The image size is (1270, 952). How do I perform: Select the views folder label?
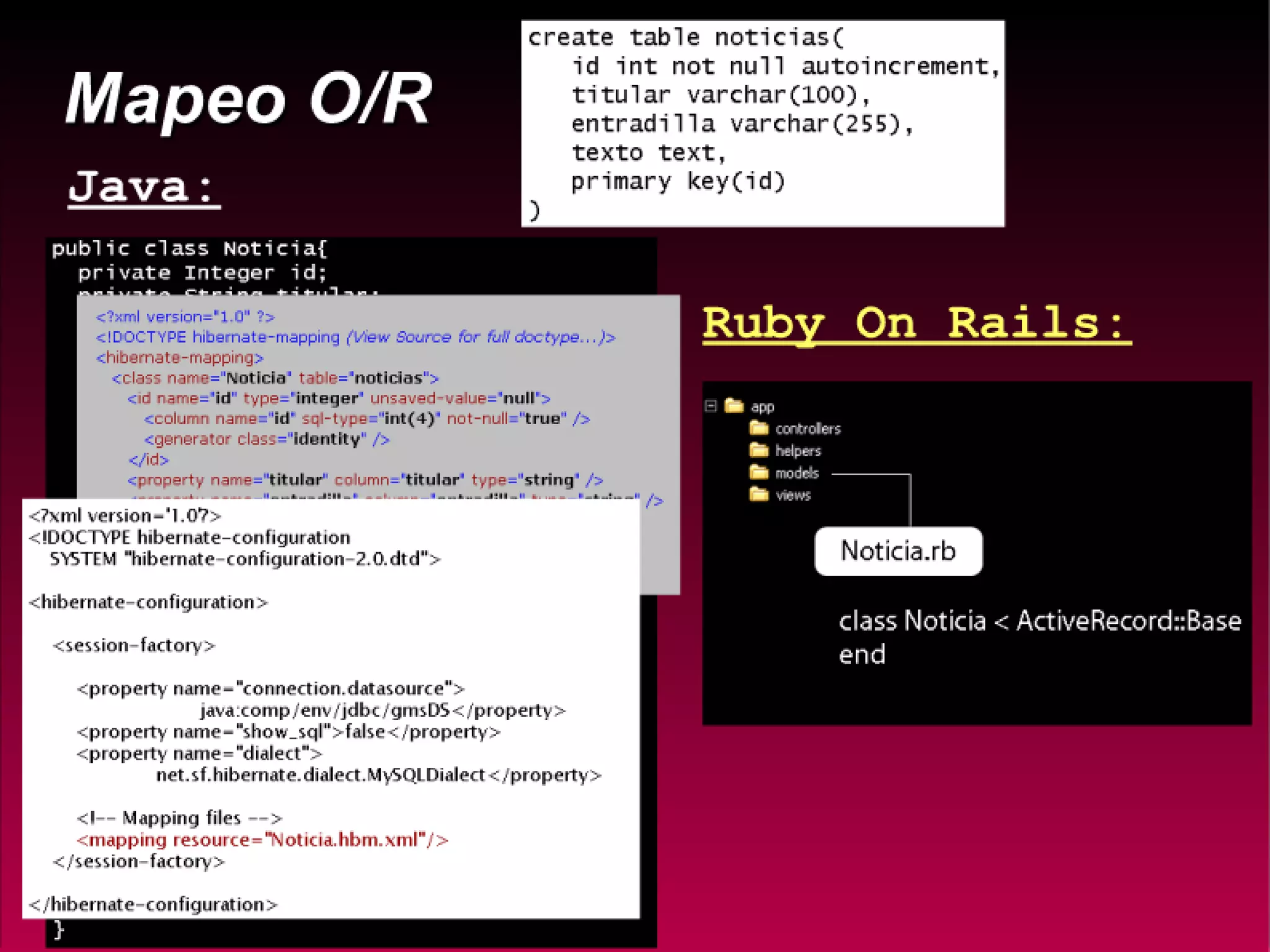pos(793,496)
